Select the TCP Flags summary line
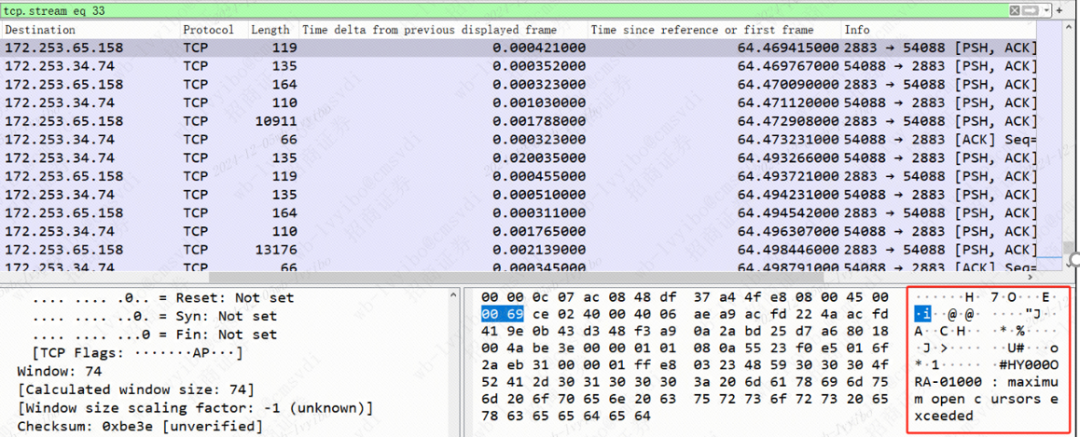This screenshot has width=1080, height=437. [130, 352]
